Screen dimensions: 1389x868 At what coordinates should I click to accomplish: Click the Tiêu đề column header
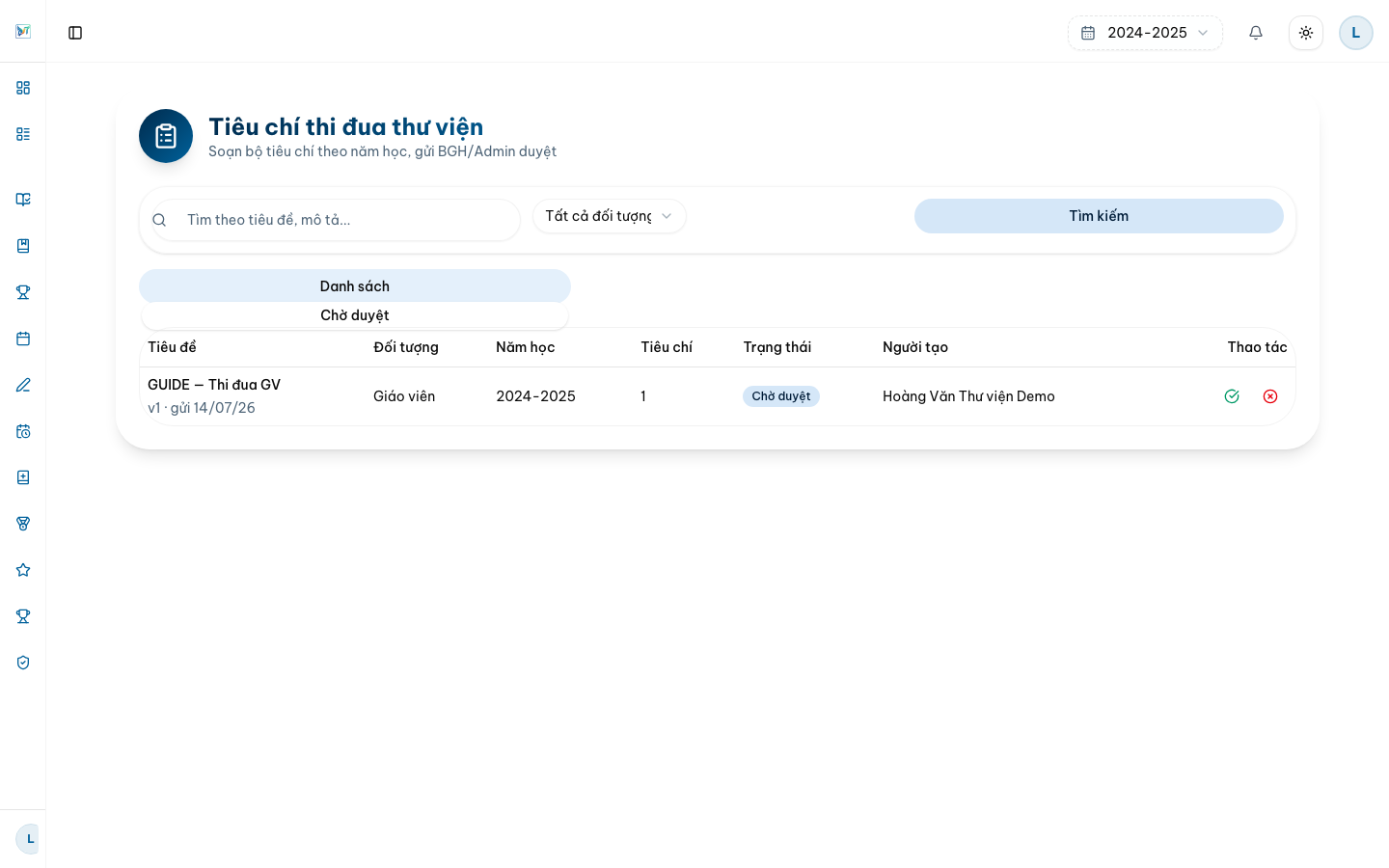tap(172, 347)
